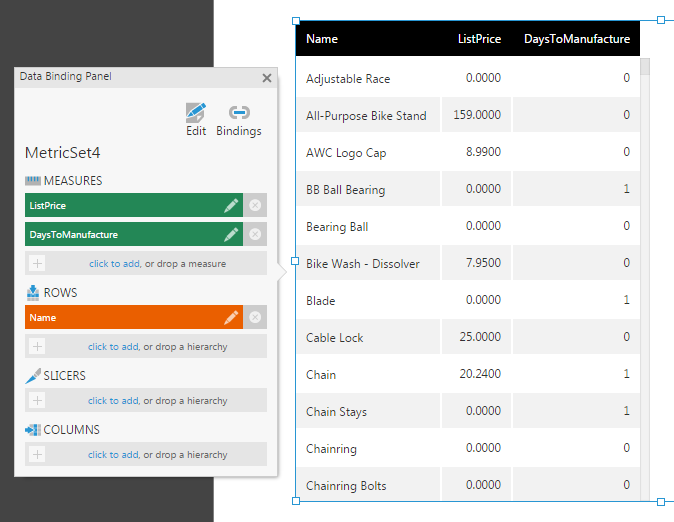Click the ROWS section icon
This screenshot has width=674, height=522.
pyautogui.click(x=33, y=292)
